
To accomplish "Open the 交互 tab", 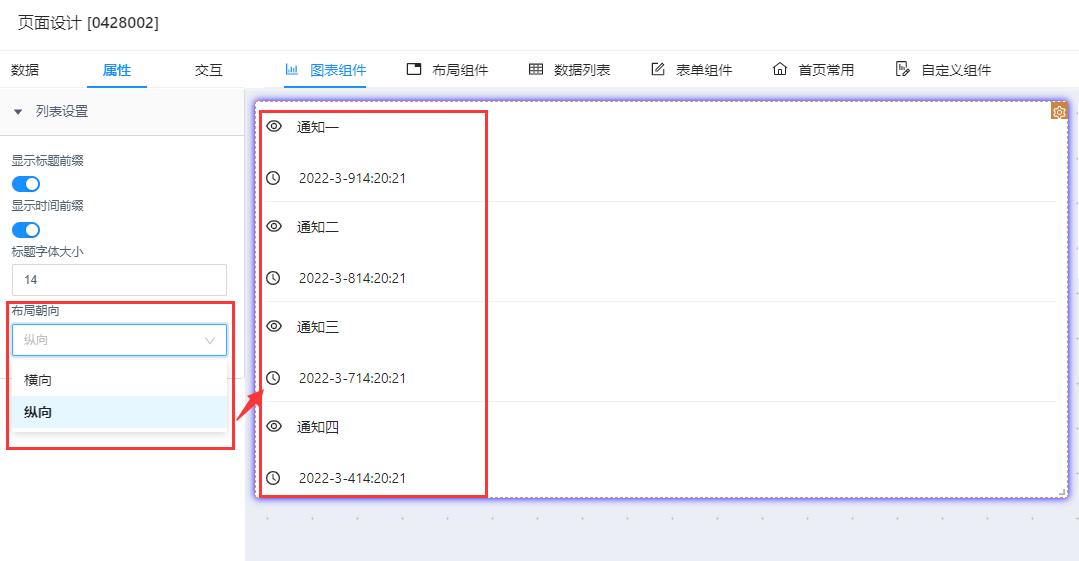I will pyautogui.click(x=209, y=70).
